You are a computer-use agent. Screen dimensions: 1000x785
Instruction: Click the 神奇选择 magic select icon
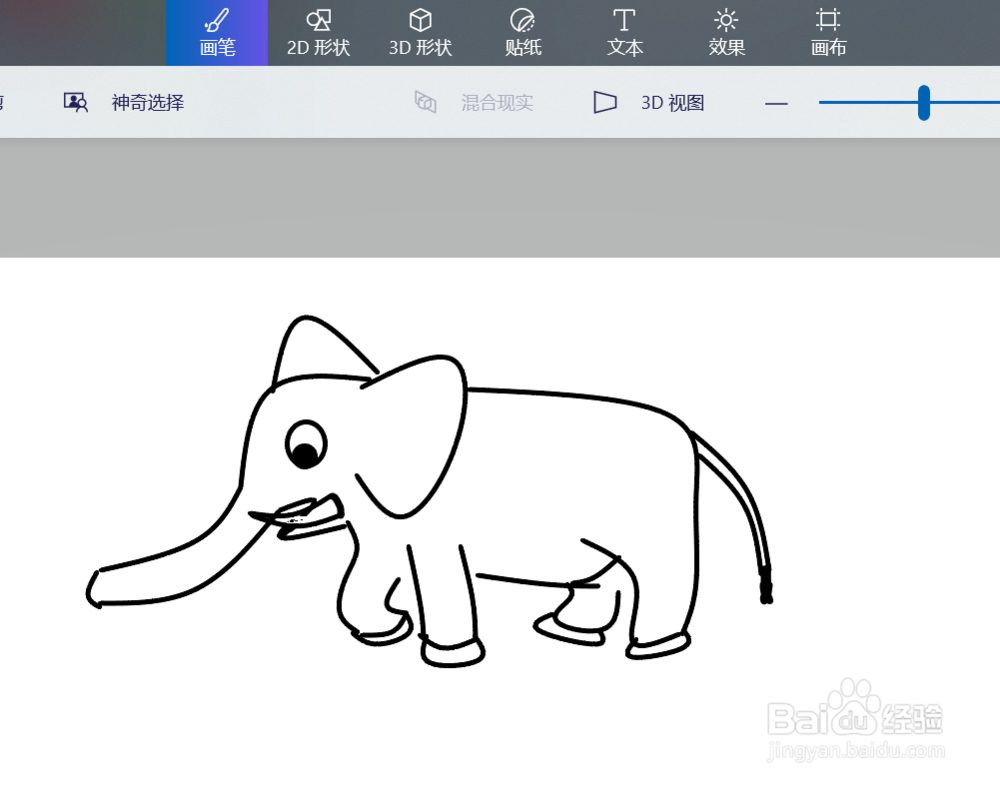click(76, 102)
